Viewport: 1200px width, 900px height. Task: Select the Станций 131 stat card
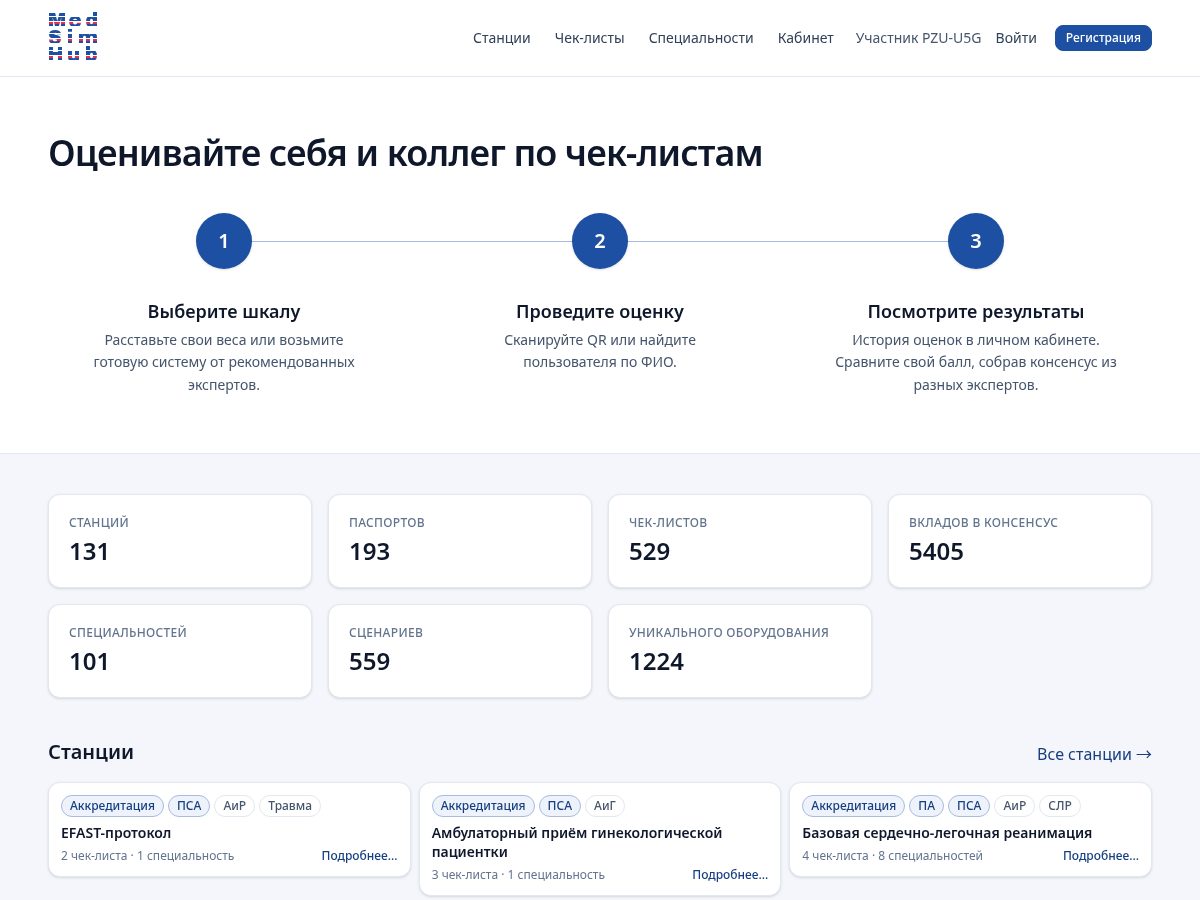click(180, 541)
